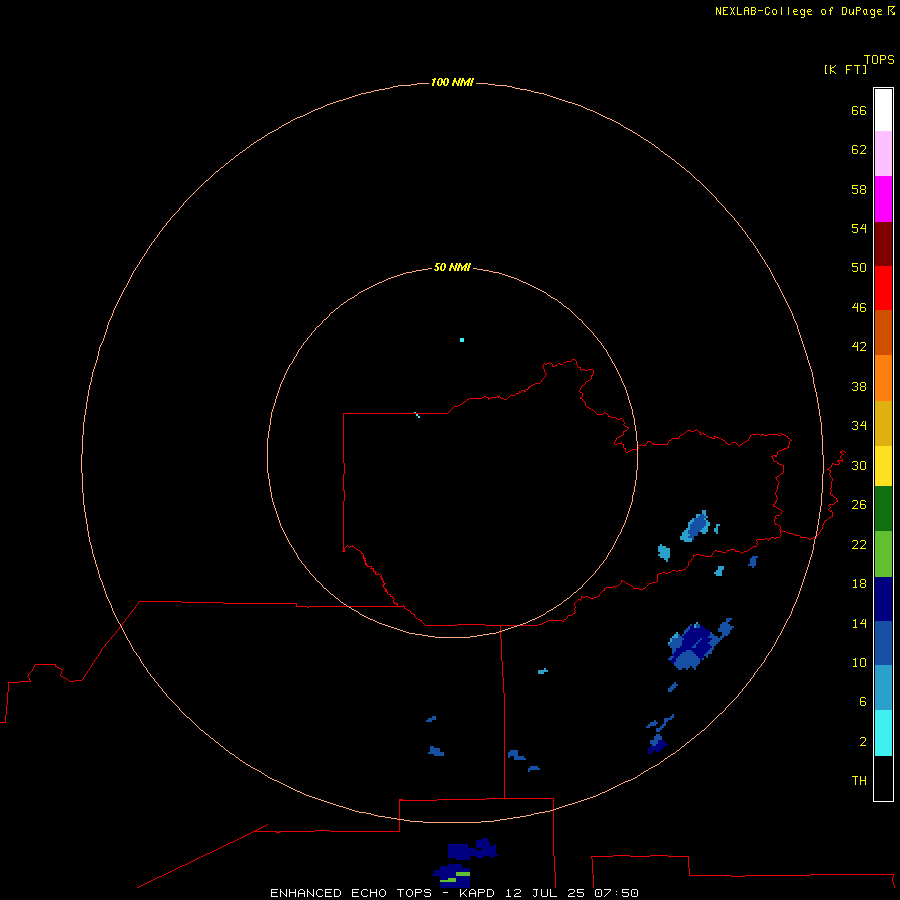This screenshot has width=900, height=900.
Task: Click the light pink 62 kft swatch
Action: coord(883,153)
